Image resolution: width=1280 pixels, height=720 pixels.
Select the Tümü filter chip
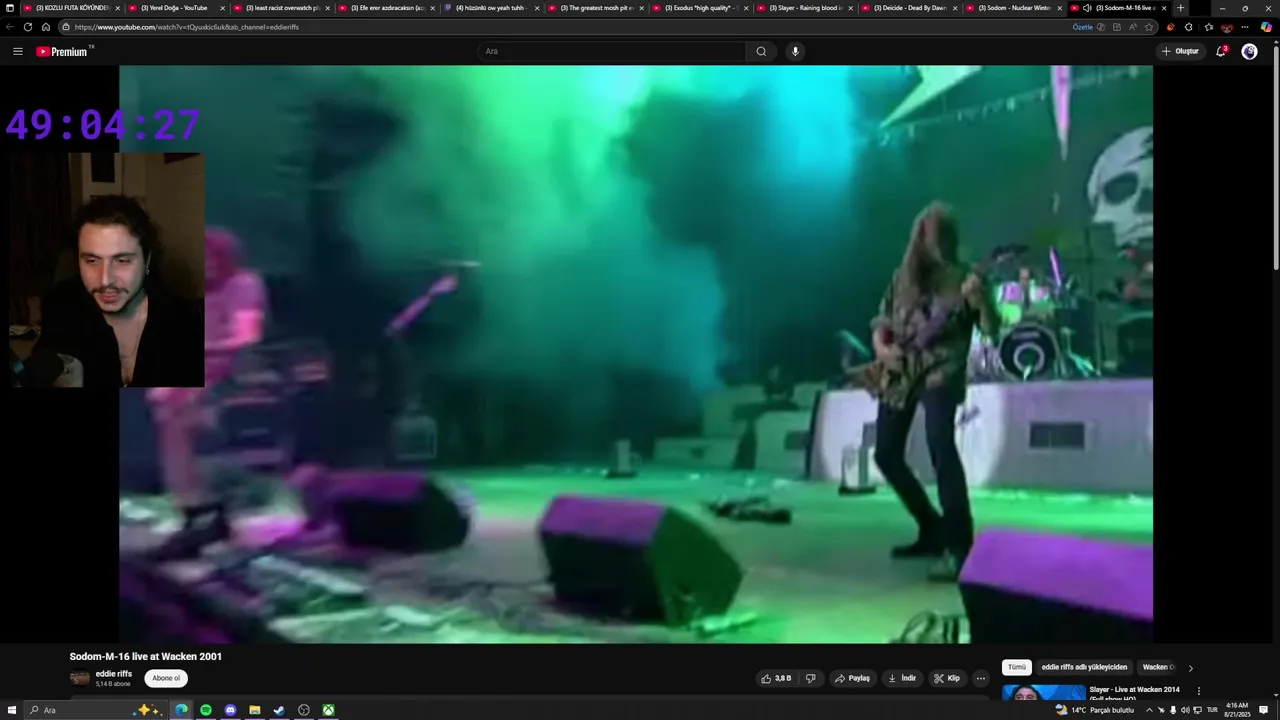tap(1017, 667)
